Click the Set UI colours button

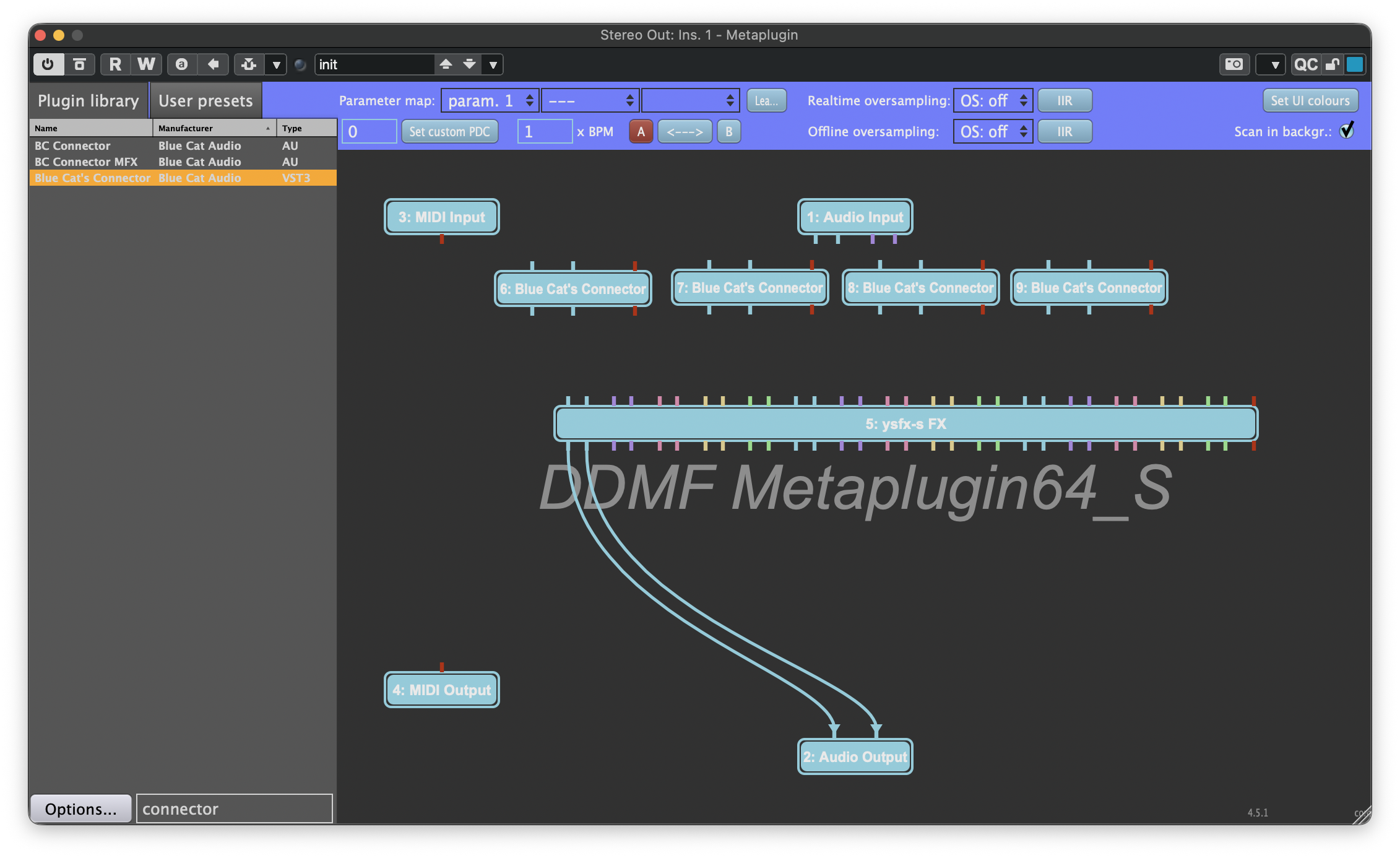[x=1310, y=100]
